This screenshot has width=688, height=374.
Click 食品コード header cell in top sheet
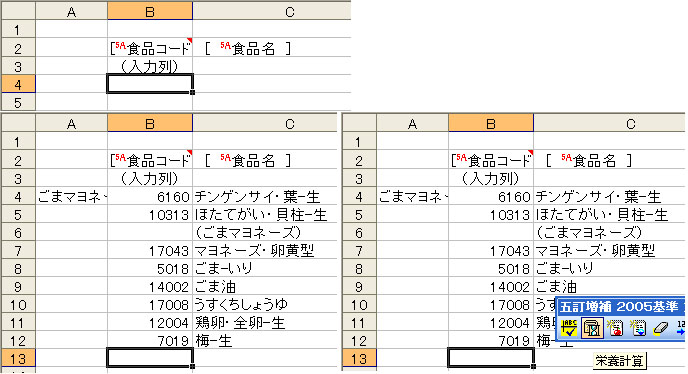click(x=150, y=48)
